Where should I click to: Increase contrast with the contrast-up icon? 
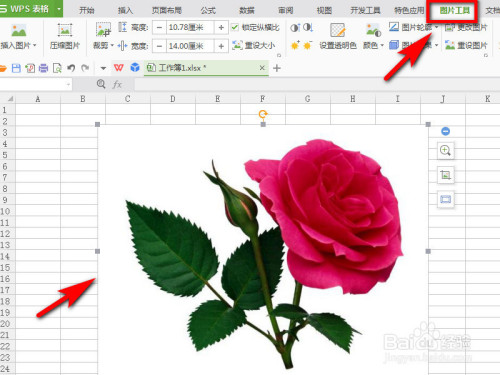coord(295,27)
